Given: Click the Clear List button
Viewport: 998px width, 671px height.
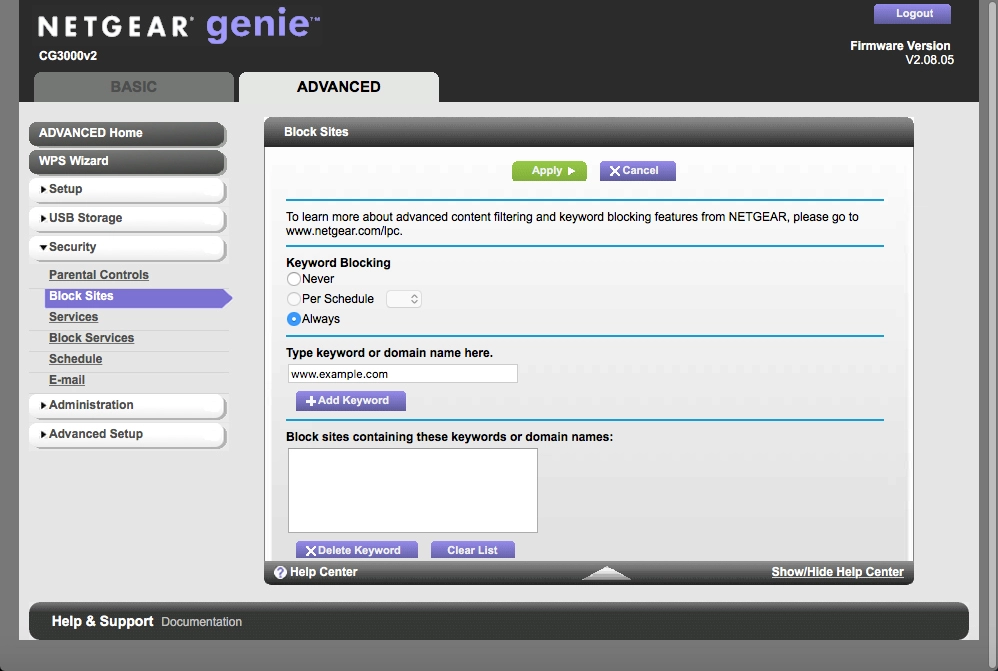Looking at the screenshot, I should (x=472, y=550).
